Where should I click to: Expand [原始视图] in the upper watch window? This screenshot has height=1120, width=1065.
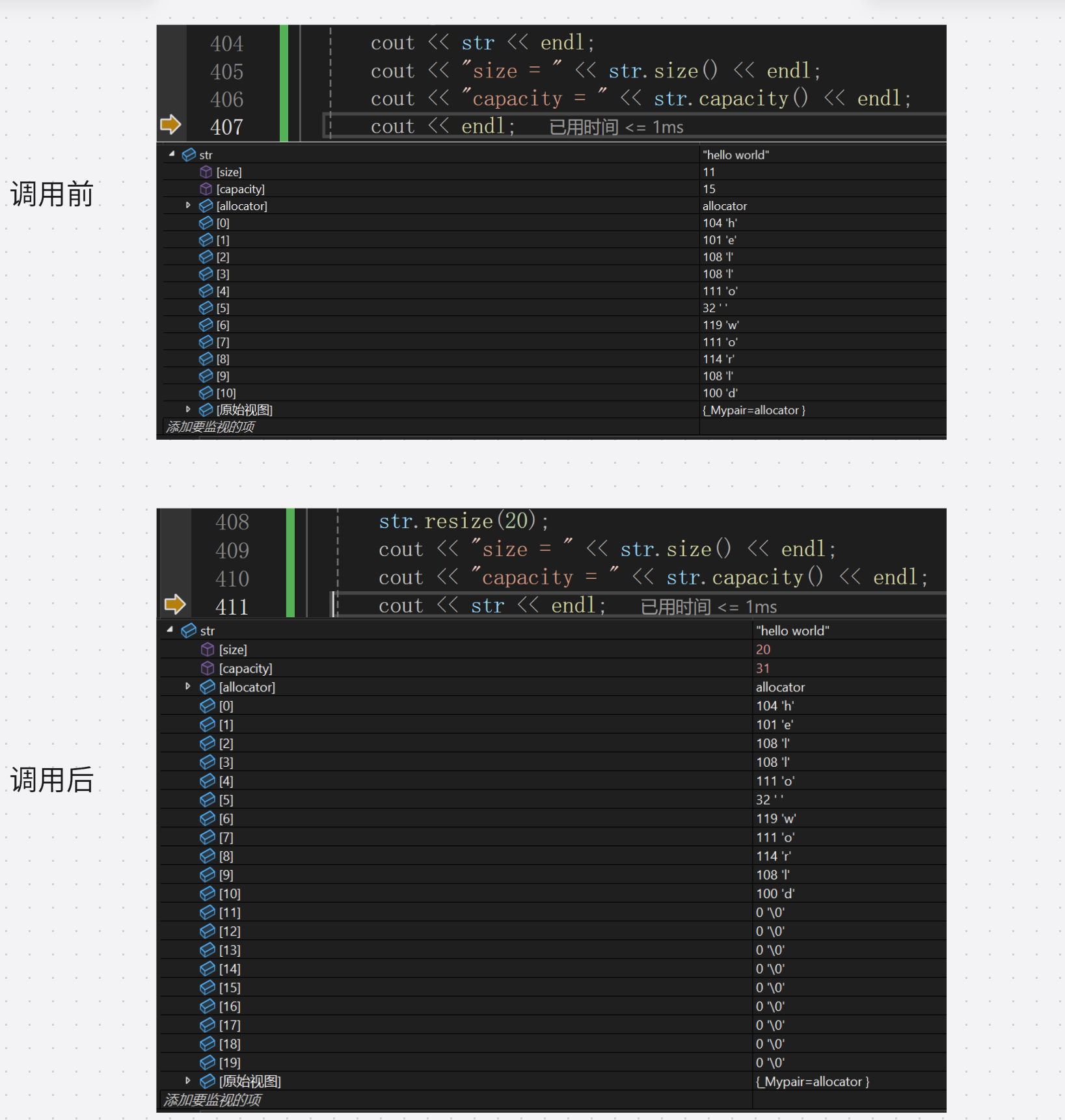point(188,410)
